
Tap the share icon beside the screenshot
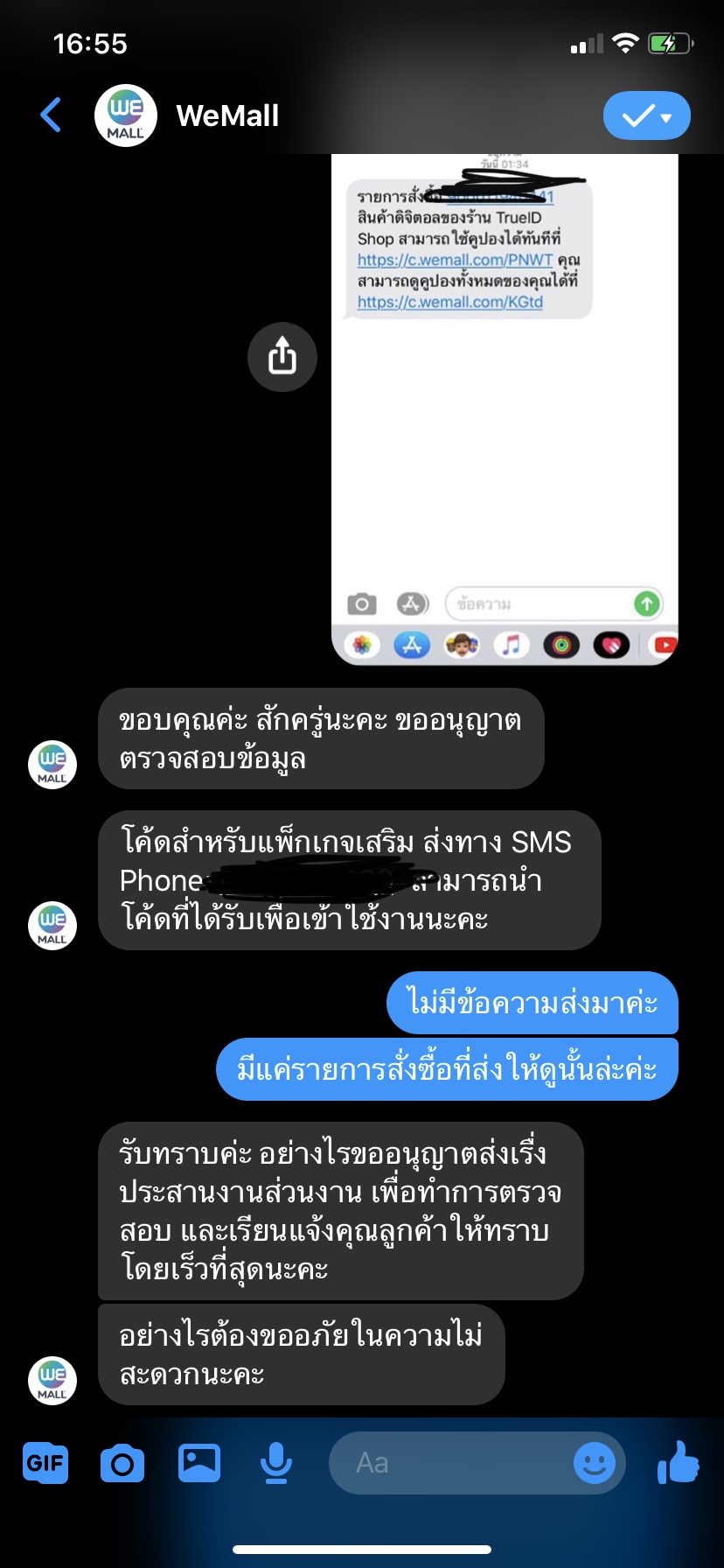coord(282,357)
